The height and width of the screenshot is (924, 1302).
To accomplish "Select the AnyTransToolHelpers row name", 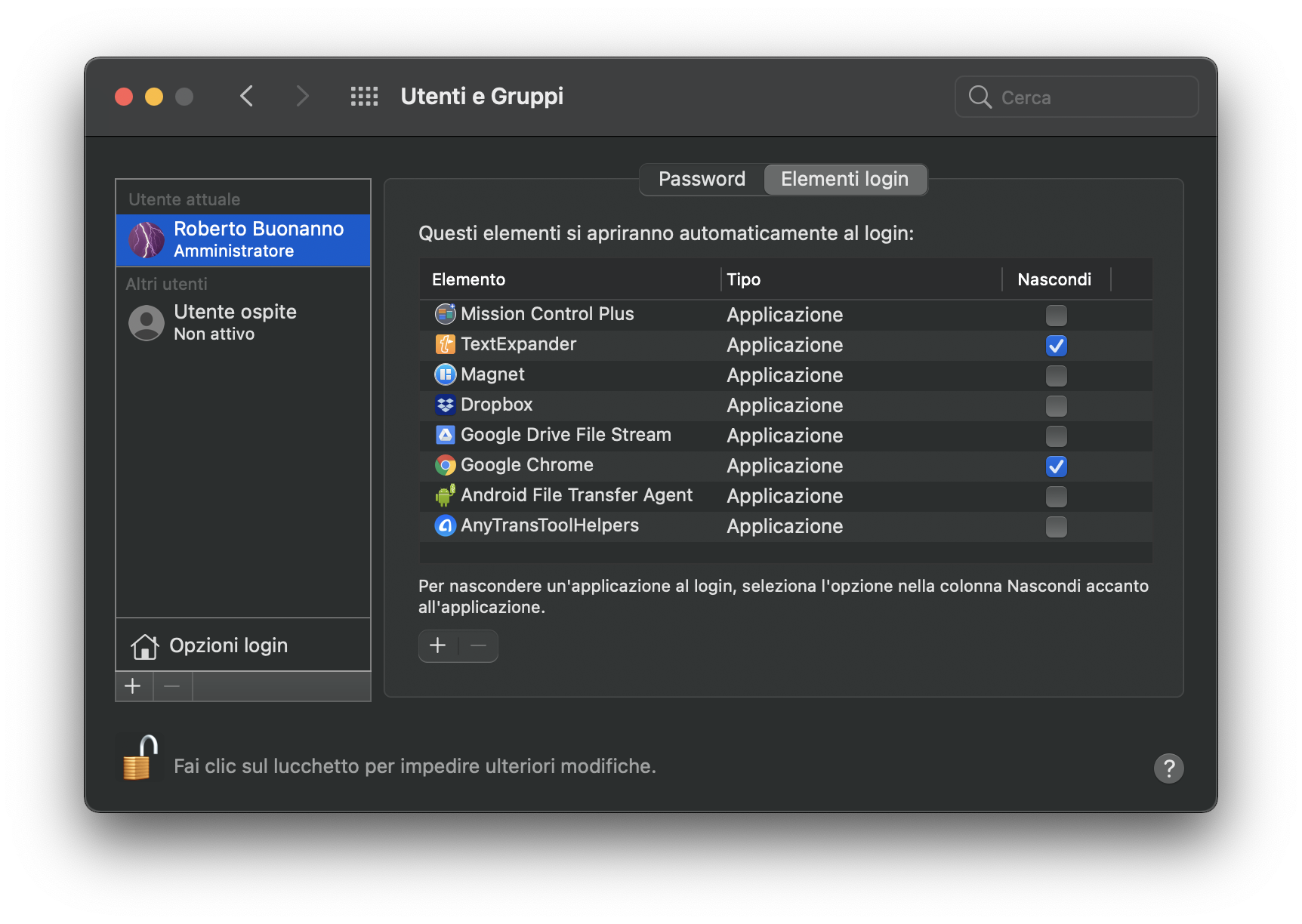I will pos(550,525).
